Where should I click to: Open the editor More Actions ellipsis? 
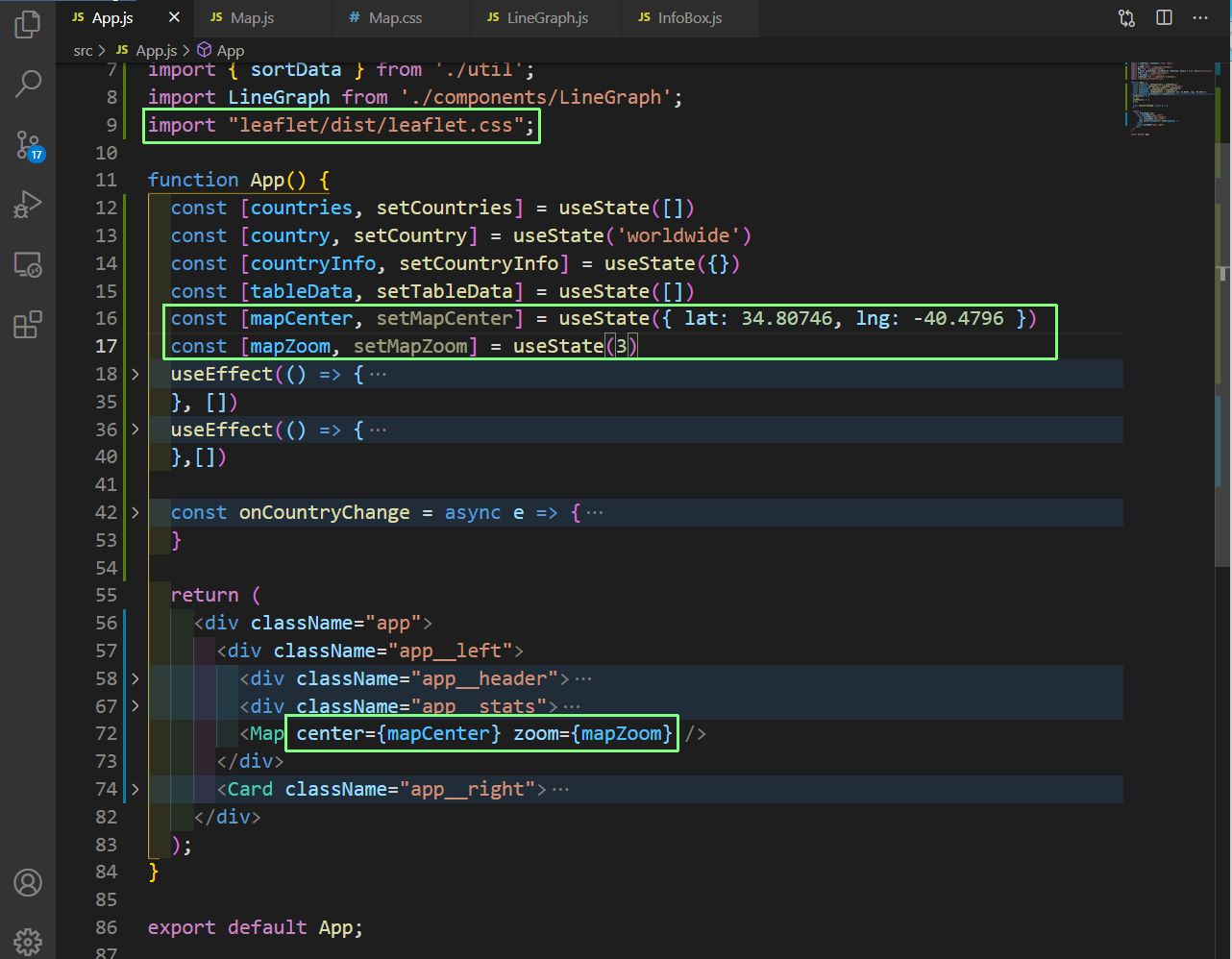click(1200, 17)
